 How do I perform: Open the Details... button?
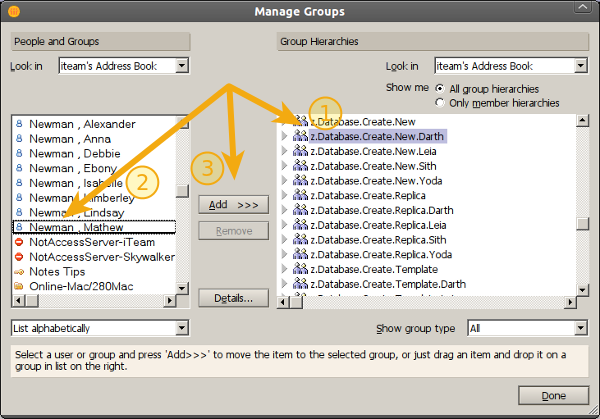coord(233,298)
